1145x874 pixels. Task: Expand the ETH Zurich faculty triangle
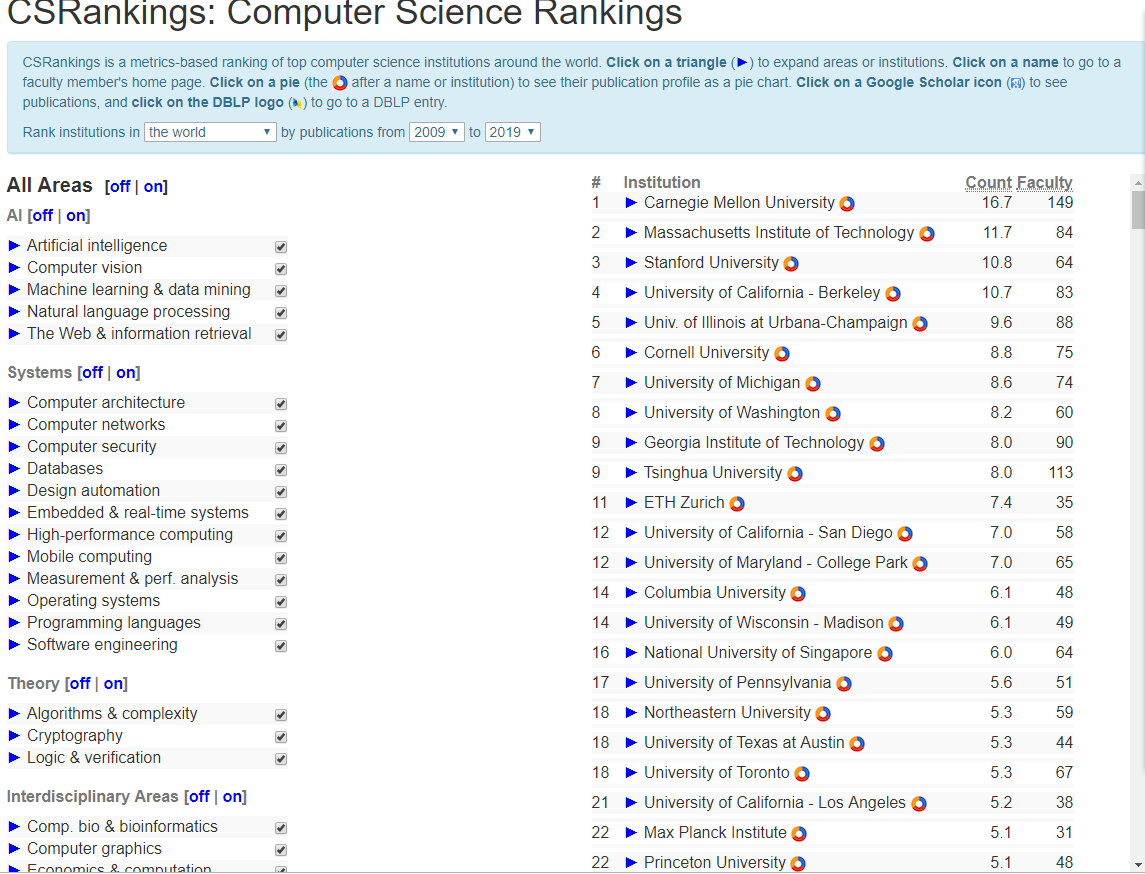point(632,502)
